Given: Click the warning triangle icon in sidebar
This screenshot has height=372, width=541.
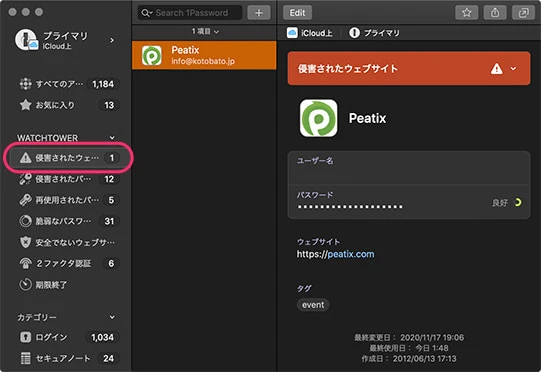Looking at the screenshot, I should (26, 158).
